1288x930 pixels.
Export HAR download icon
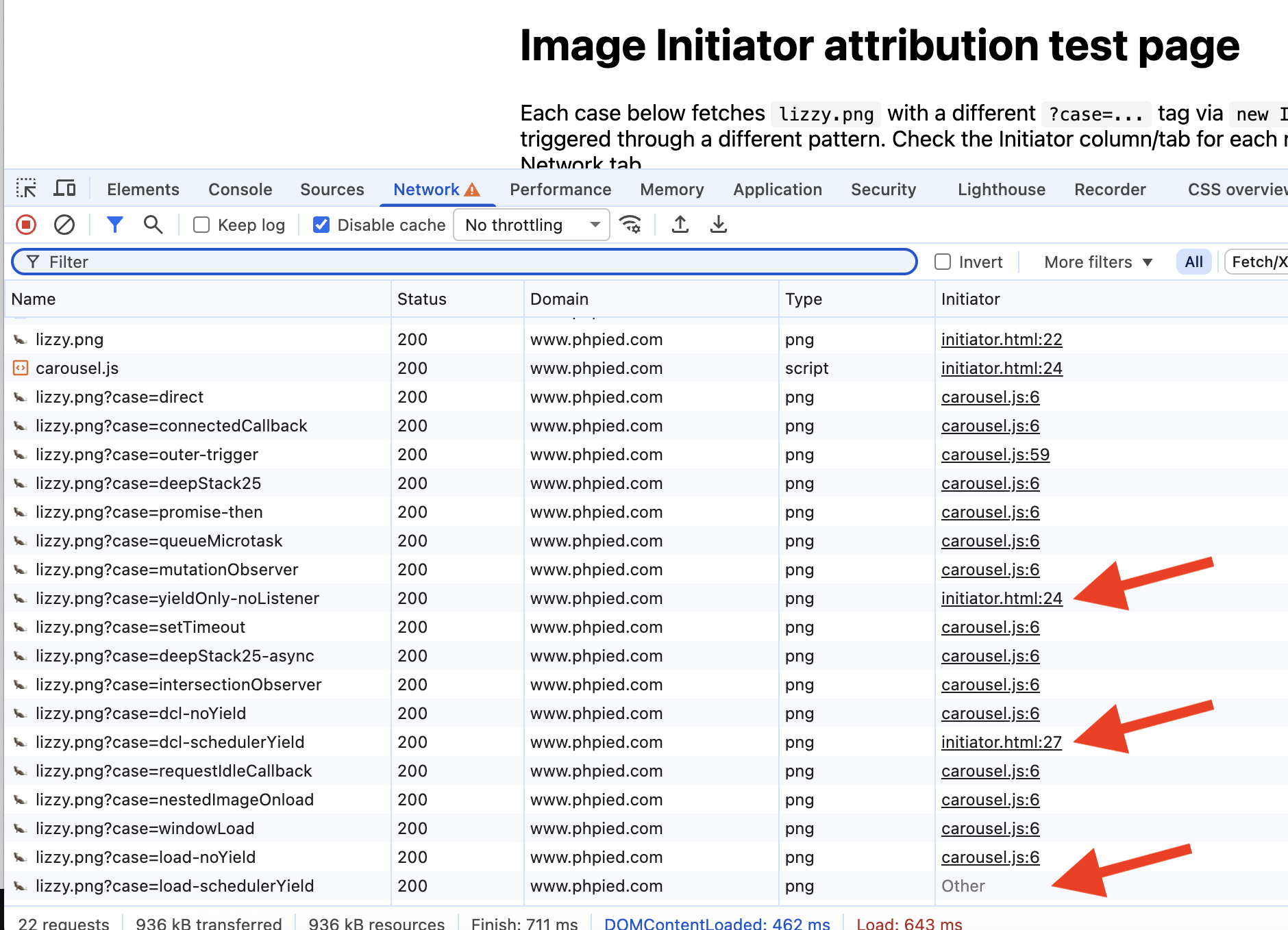tap(719, 225)
